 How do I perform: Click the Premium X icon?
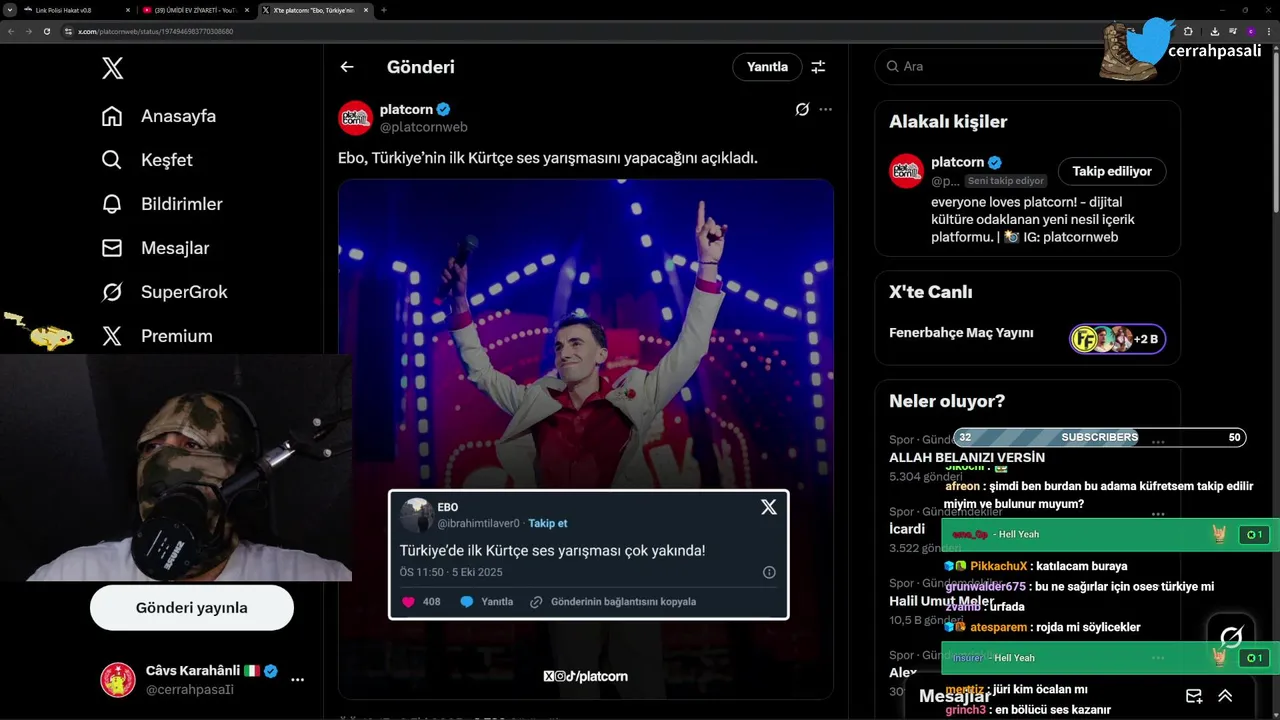pos(112,336)
